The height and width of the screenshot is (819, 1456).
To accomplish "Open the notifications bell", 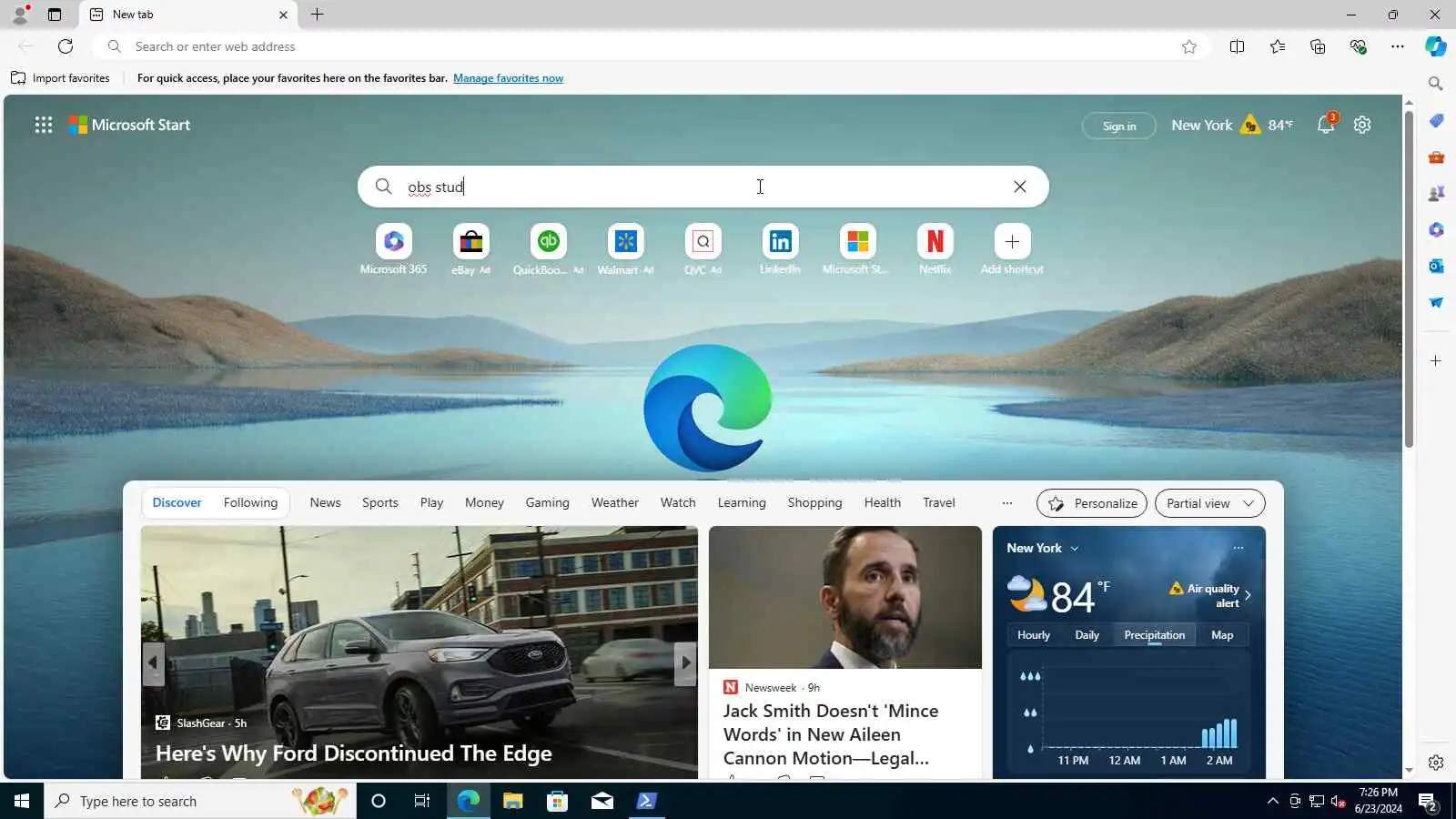I will (x=1326, y=125).
